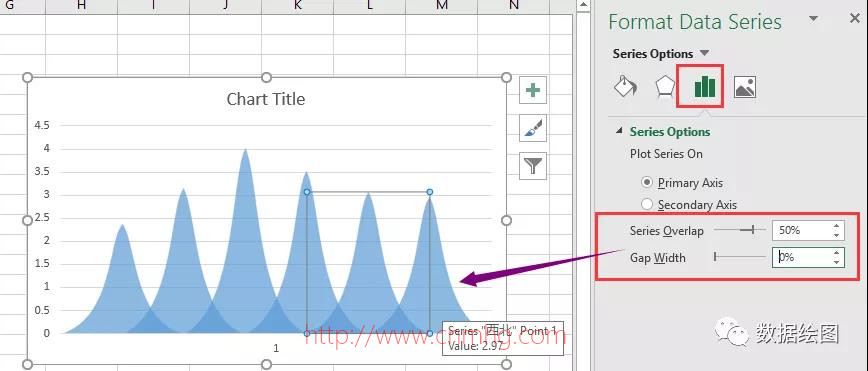Image resolution: width=868 pixels, height=371 pixels.
Task: Collapse the Series Options section triangle
Action: pos(619,132)
